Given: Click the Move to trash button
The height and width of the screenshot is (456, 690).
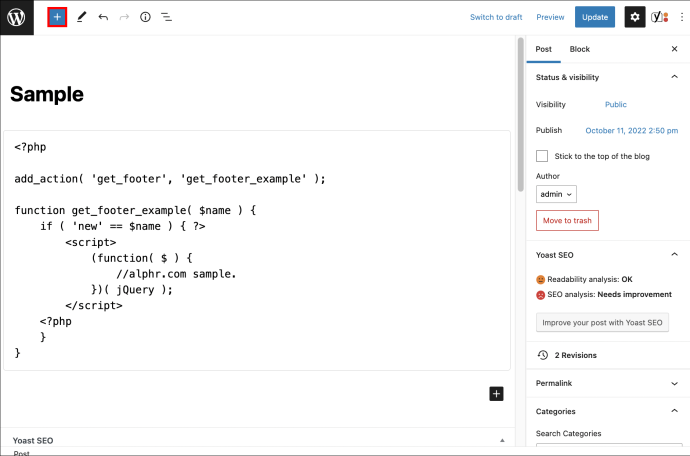Looking at the screenshot, I should click(x=567, y=221).
